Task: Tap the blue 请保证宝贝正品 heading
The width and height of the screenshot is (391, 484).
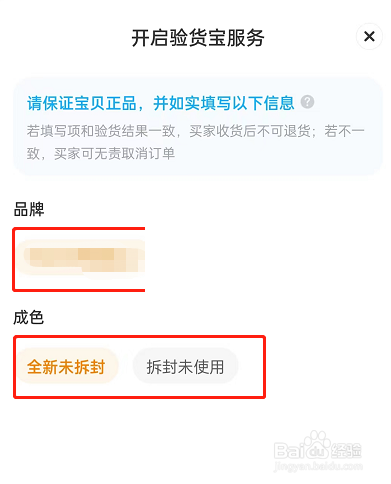Action: click(82, 103)
